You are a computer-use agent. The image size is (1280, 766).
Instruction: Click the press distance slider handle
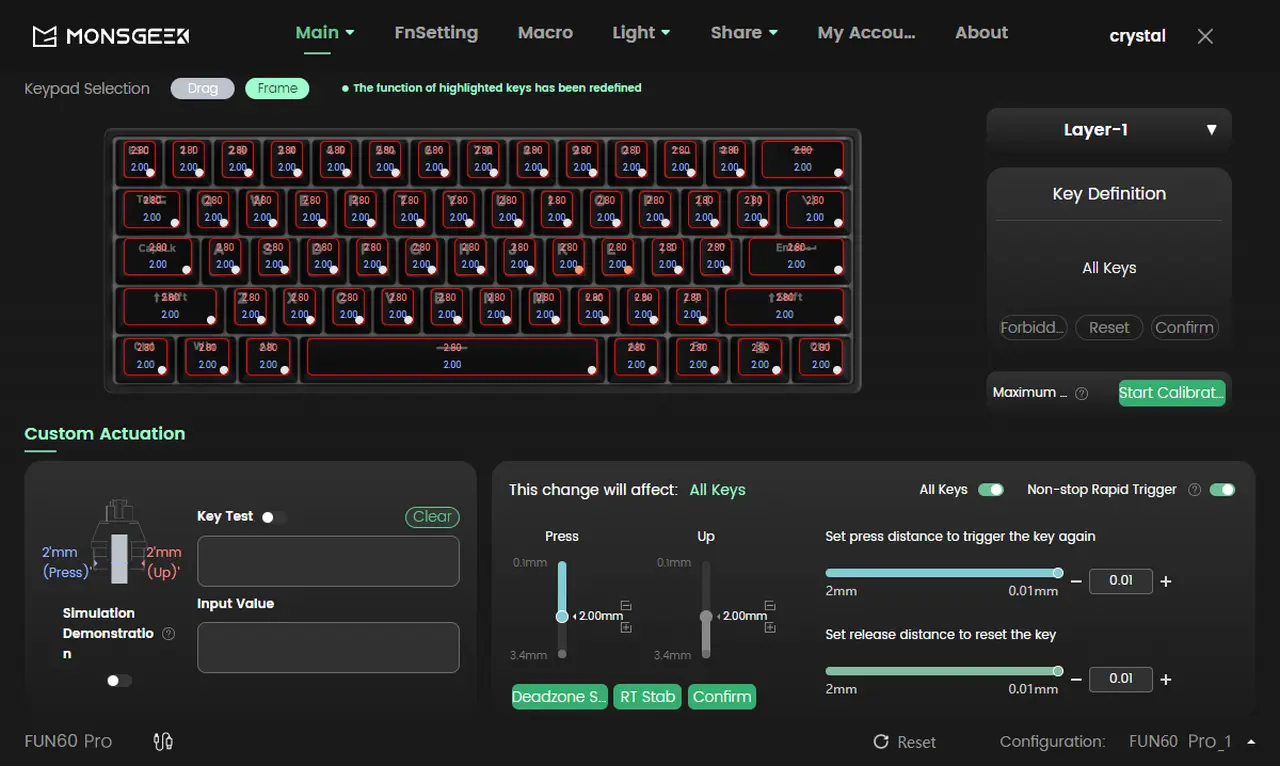pos(1058,573)
